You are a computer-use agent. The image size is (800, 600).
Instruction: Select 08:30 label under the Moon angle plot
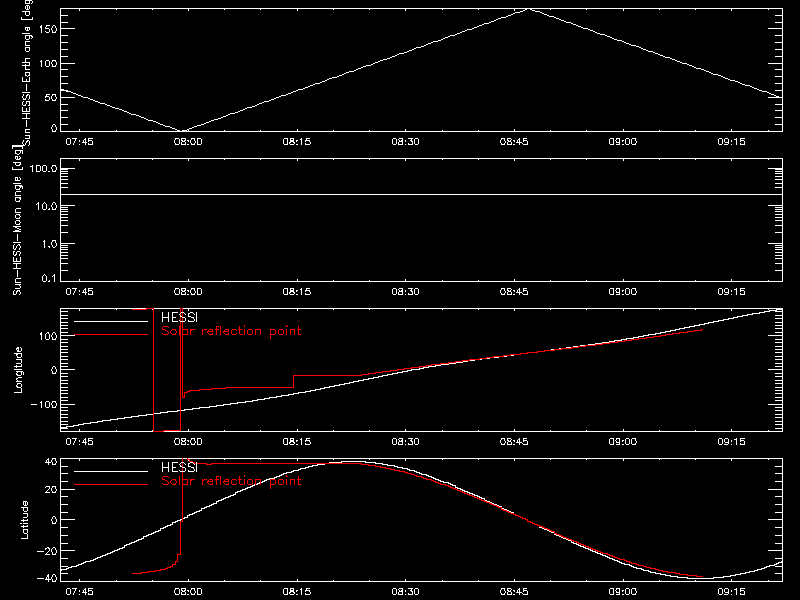pyautogui.click(x=405, y=292)
